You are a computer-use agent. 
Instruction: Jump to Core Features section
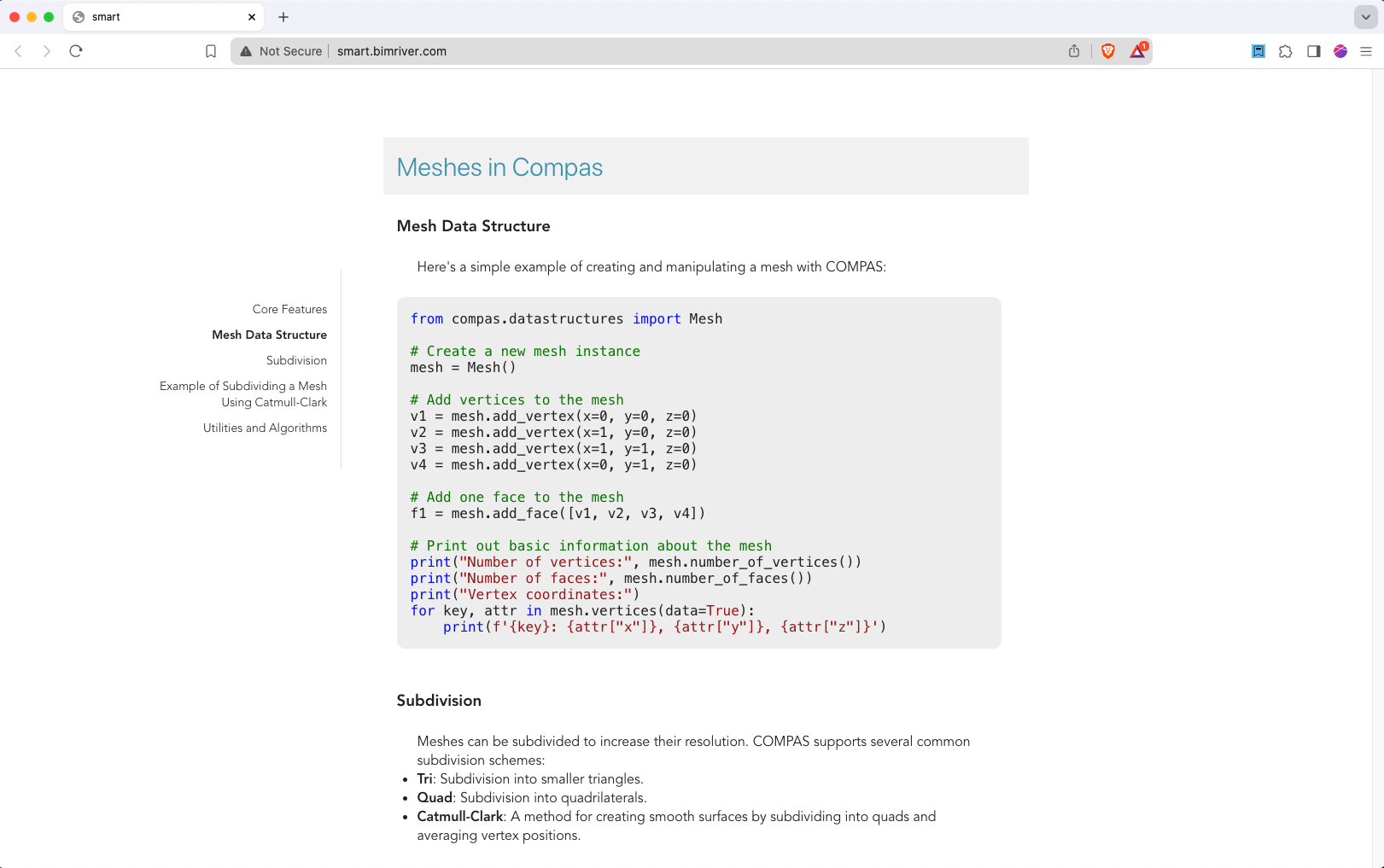(289, 309)
